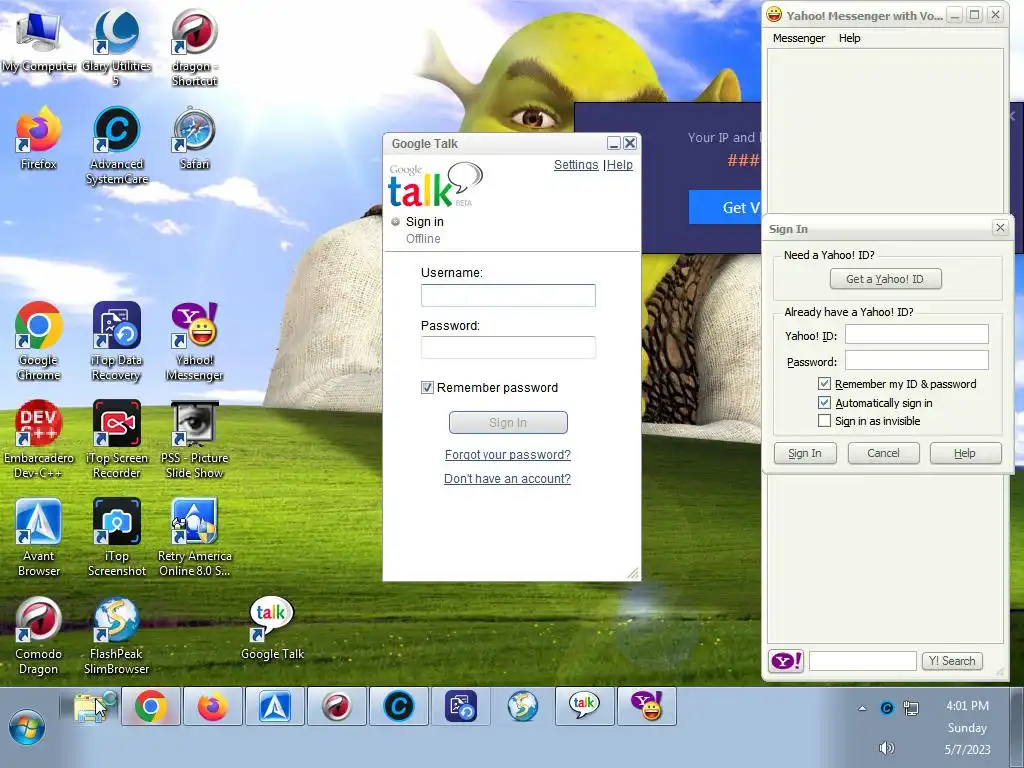This screenshot has width=1024, height=768.
Task: Click Forgot your password? link
Action: point(507,455)
